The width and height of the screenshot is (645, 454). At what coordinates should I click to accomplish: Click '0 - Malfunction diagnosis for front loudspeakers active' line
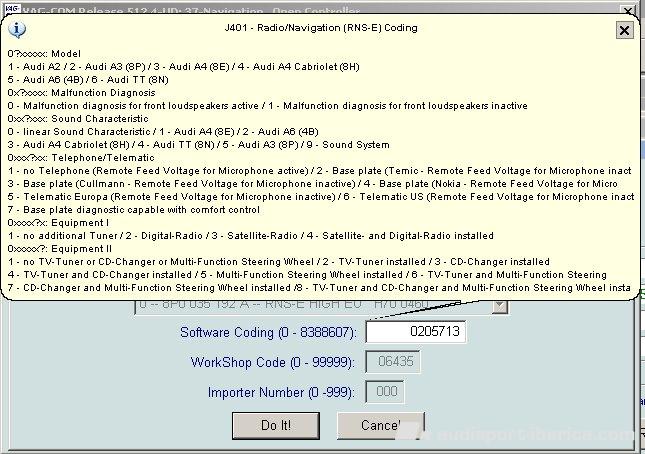click(267, 106)
